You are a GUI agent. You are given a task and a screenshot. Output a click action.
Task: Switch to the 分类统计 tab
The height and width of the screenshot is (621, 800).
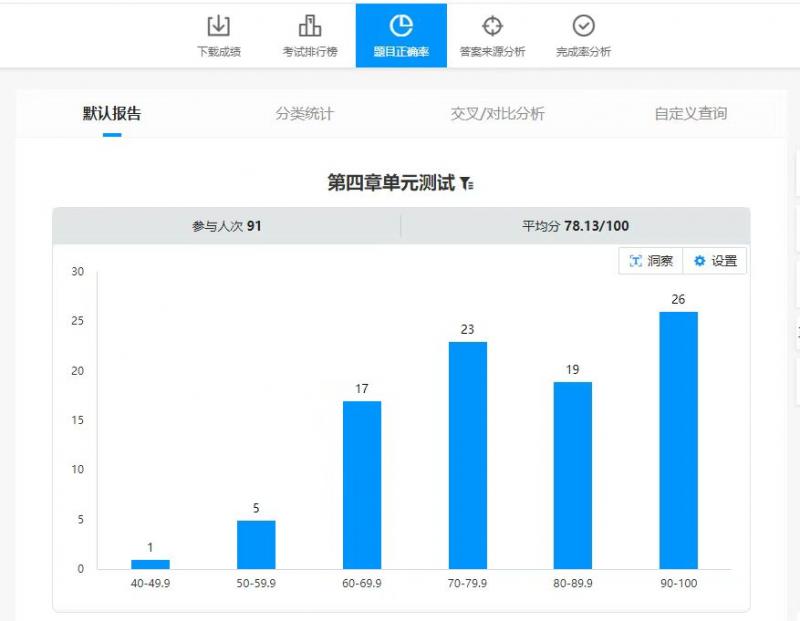tap(304, 114)
